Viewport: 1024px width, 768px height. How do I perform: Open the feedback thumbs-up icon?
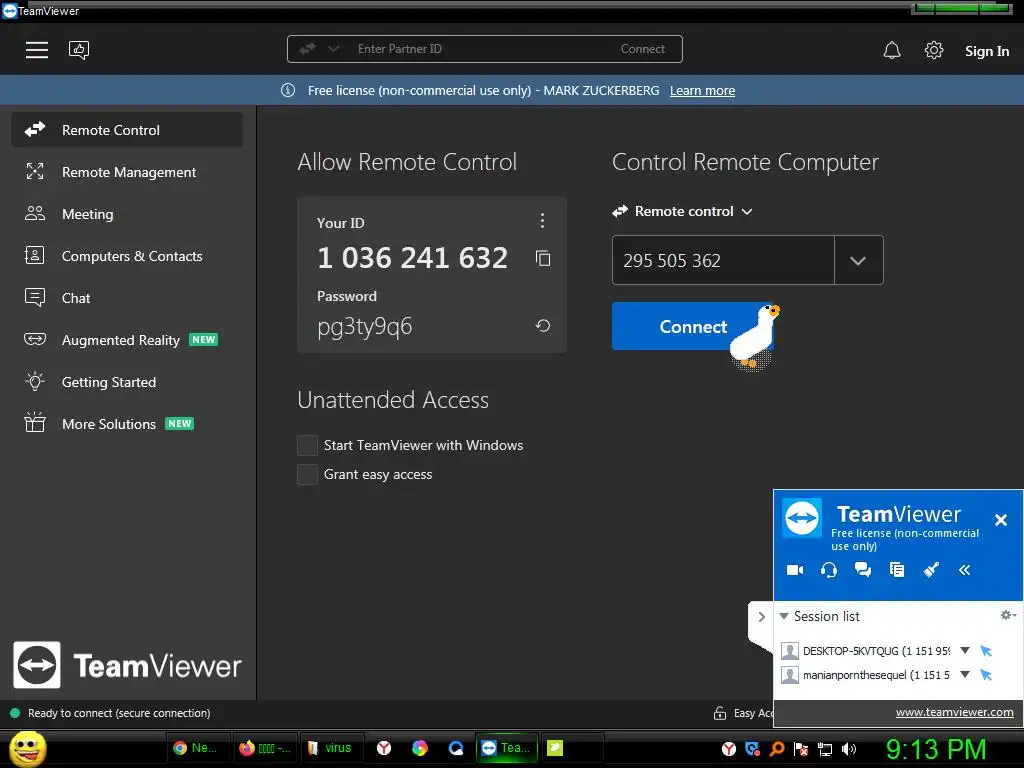pos(78,50)
